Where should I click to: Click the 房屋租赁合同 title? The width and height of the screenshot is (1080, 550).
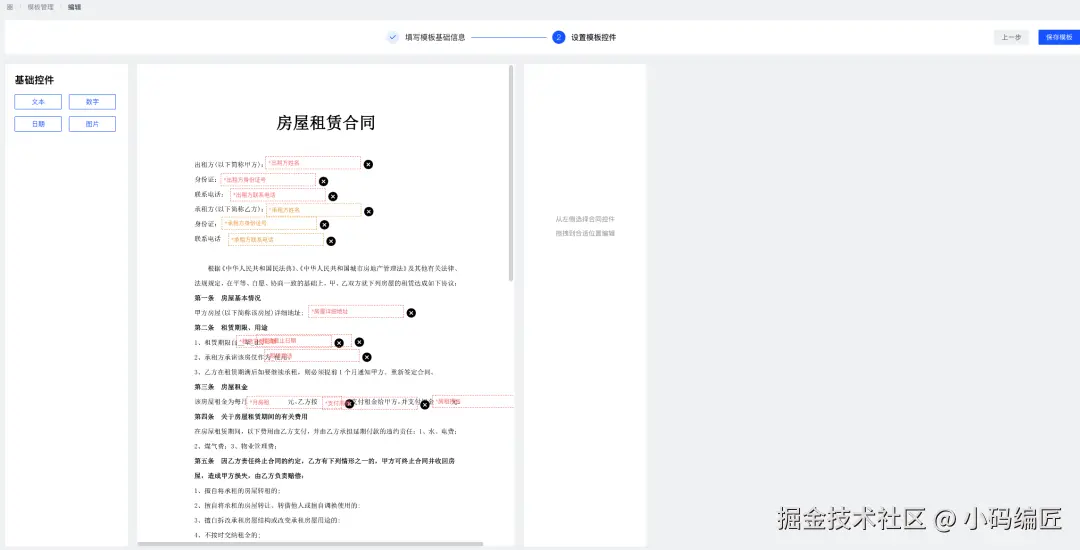[326, 123]
